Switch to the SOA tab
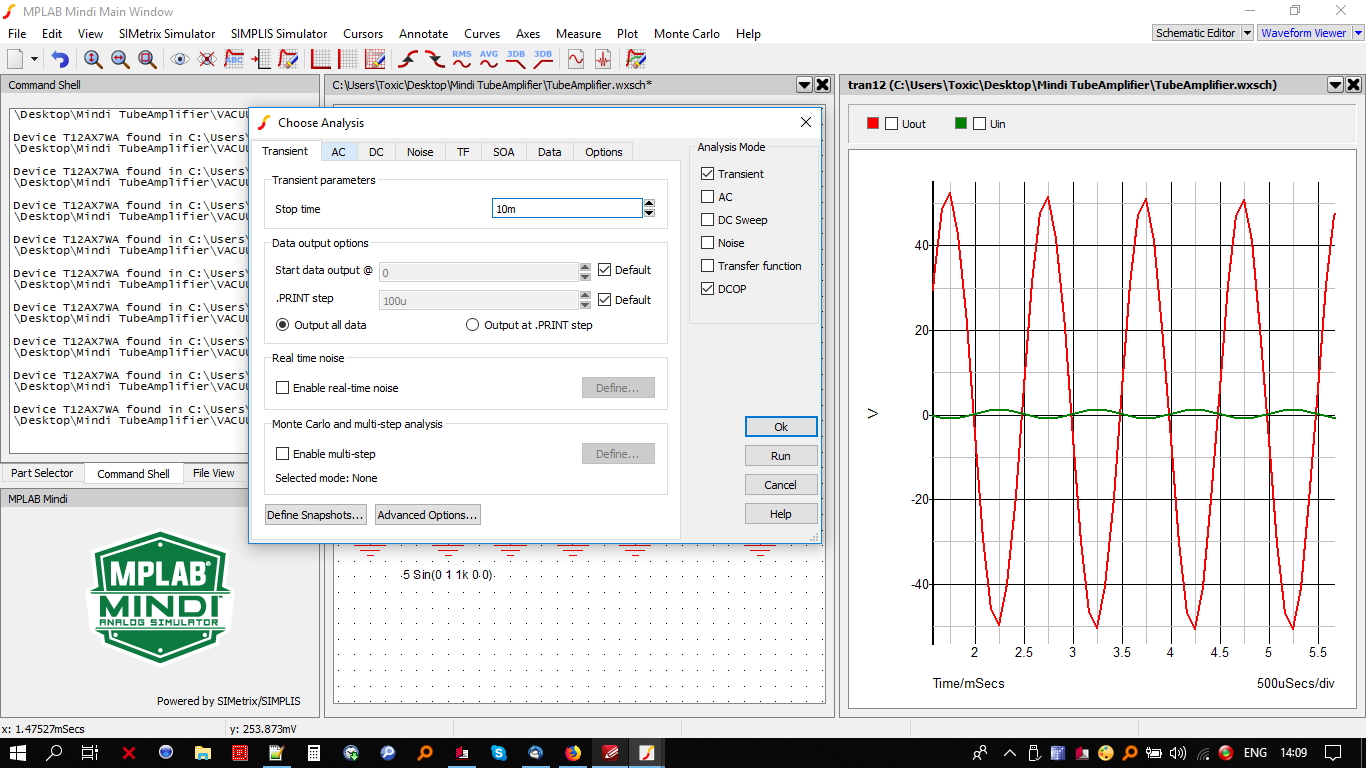Image resolution: width=1366 pixels, height=768 pixels. coord(504,152)
